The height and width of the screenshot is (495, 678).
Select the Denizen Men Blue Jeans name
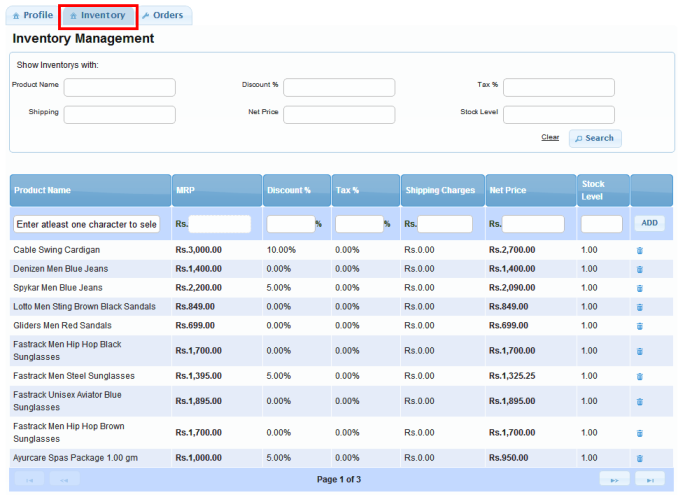click(x=61, y=269)
